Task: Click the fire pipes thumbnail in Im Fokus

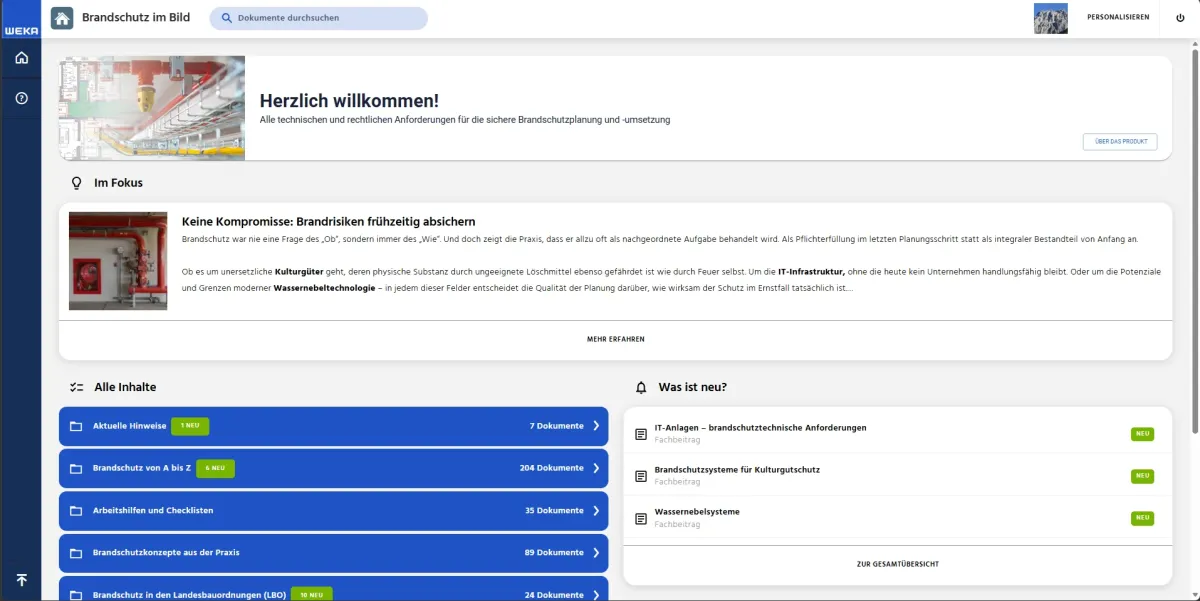Action: [118, 261]
